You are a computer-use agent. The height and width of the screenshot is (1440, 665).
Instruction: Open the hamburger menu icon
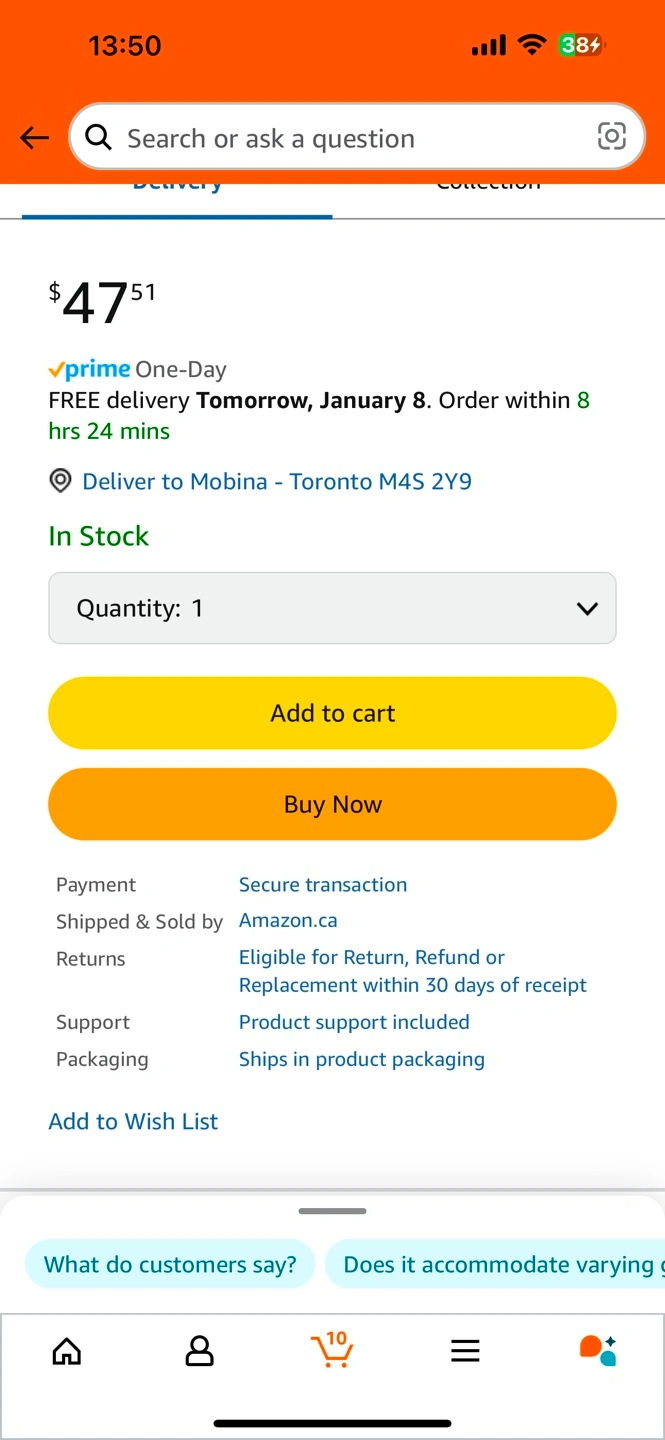click(465, 1352)
